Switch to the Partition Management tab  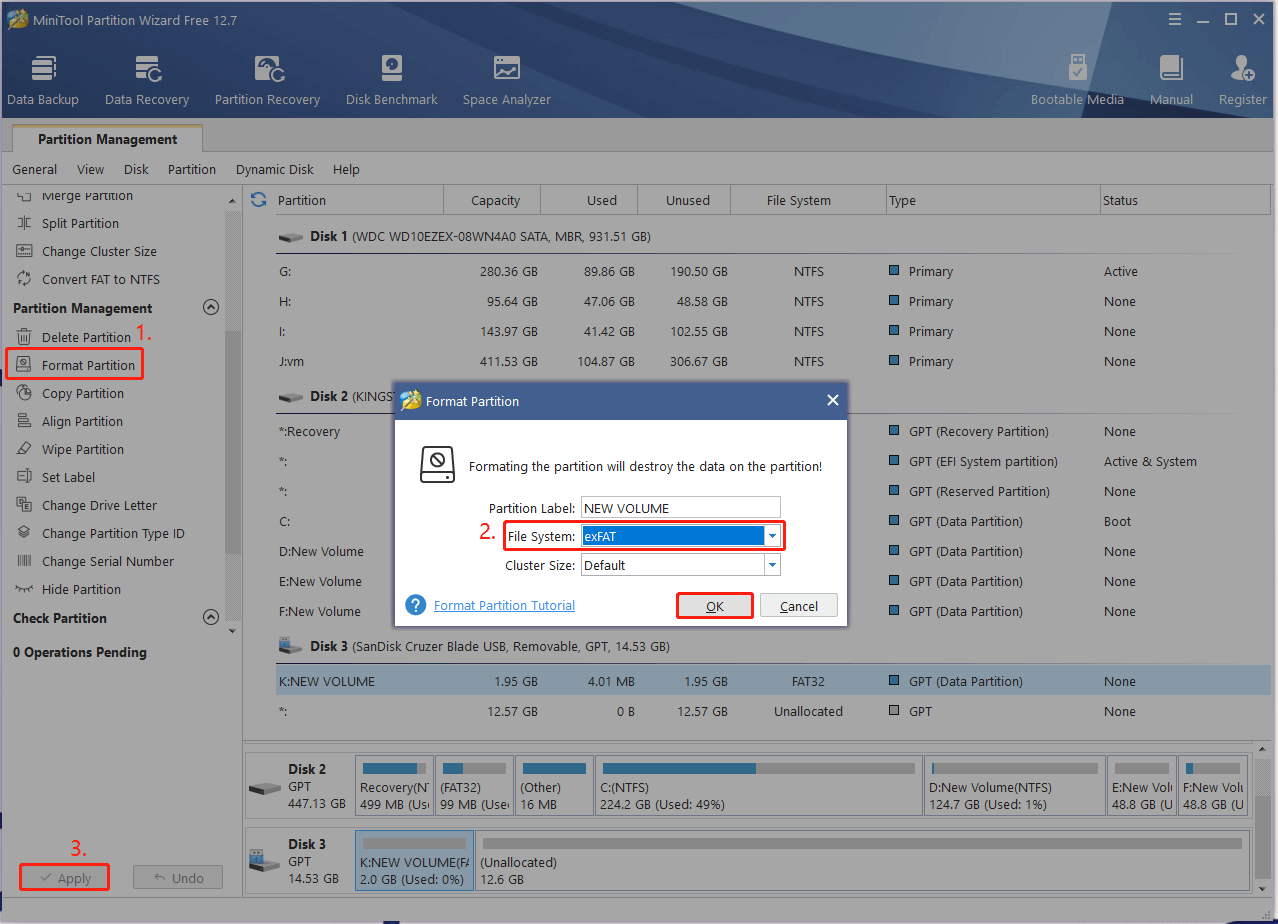tap(107, 139)
